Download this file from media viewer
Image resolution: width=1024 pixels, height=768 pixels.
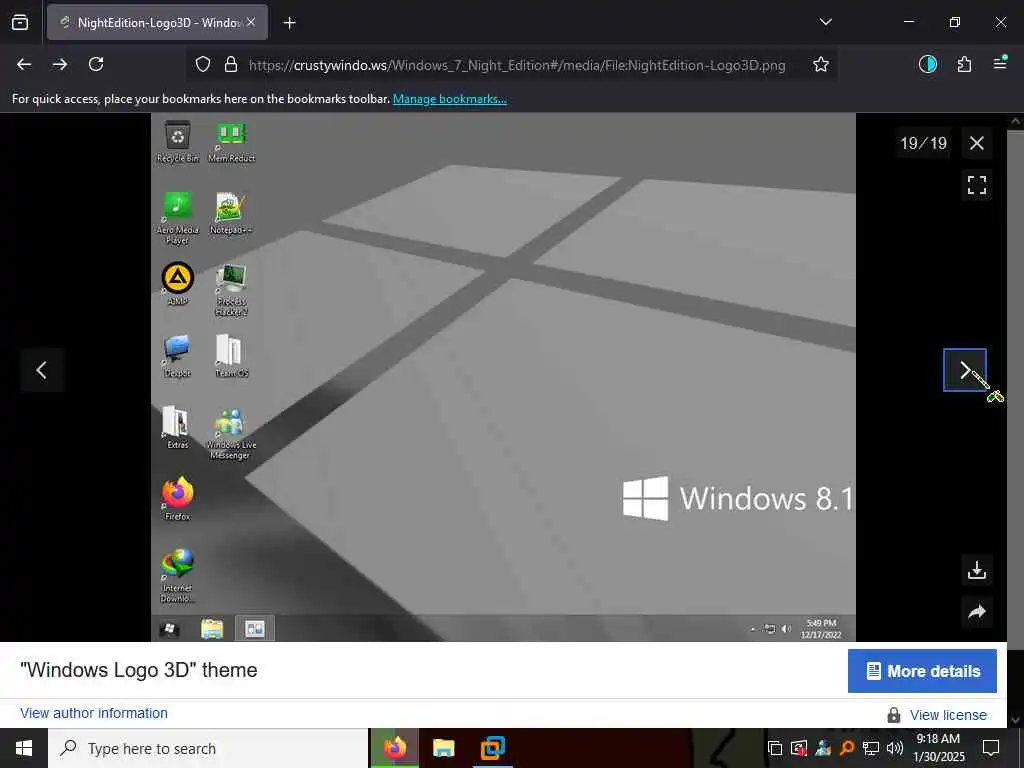coord(976,570)
